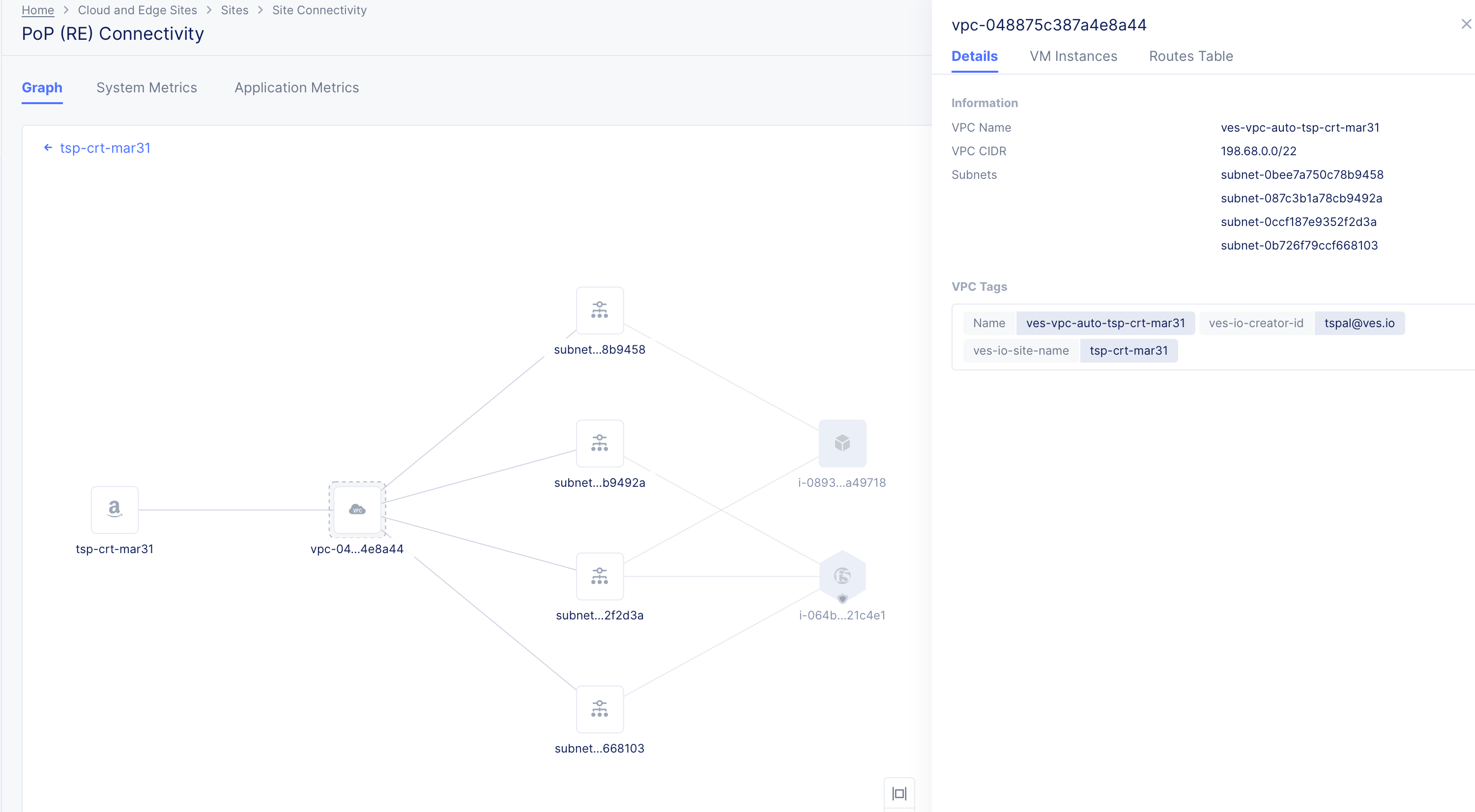Select the VPC cloud node icon
The image size is (1475, 812).
pos(357,509)
